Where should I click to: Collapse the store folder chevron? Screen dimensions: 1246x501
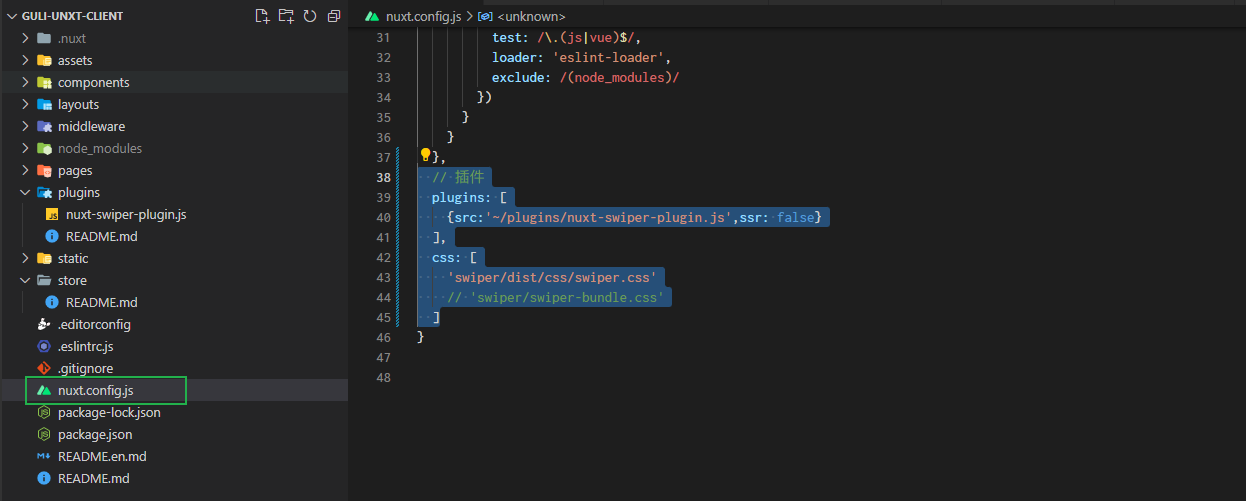point(25,280)
